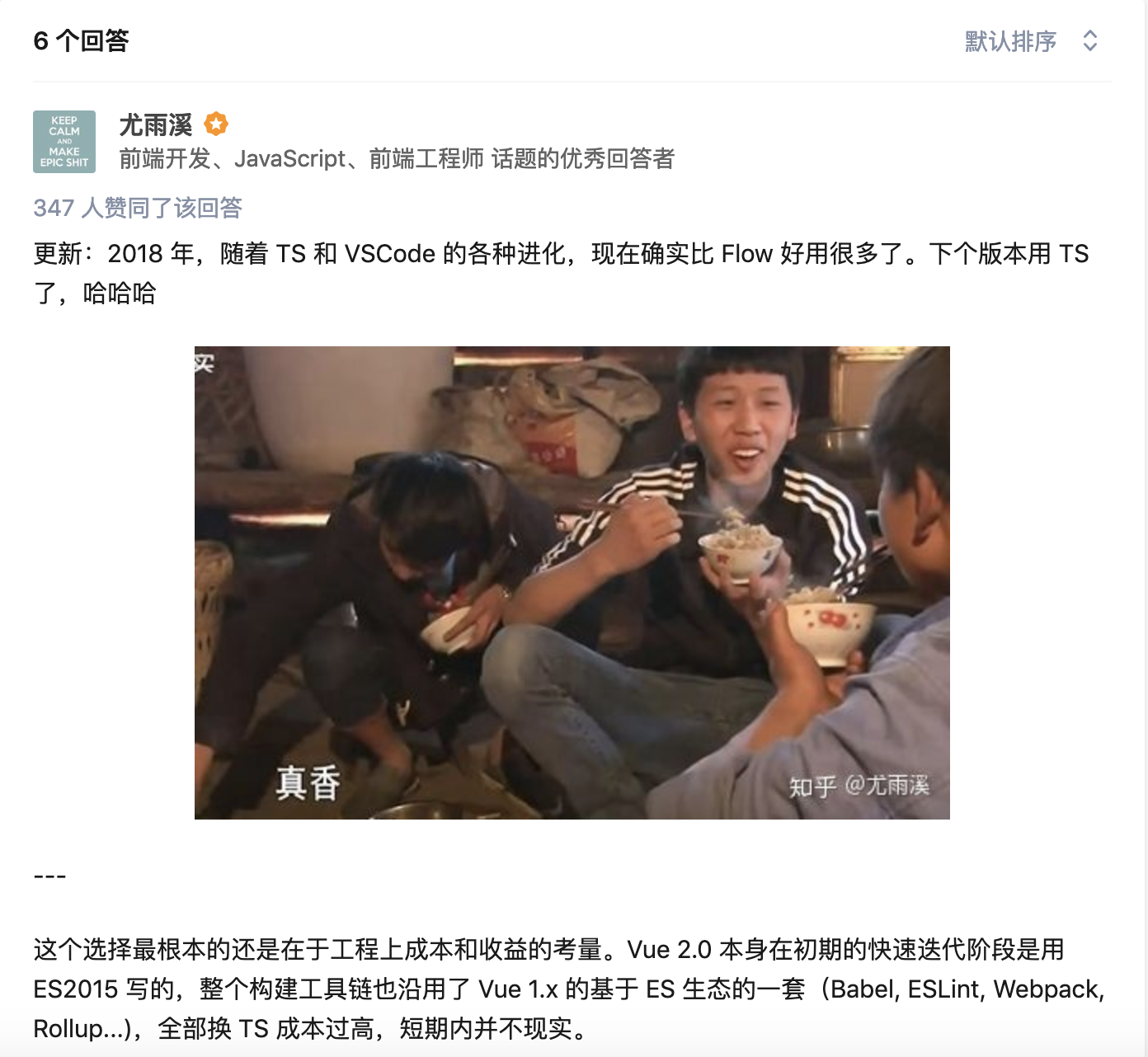Viewport: 1148px width, 1057px height.
Task: Open the Keep Calm avatar of 尤雨溪
Action: point(64,142)
